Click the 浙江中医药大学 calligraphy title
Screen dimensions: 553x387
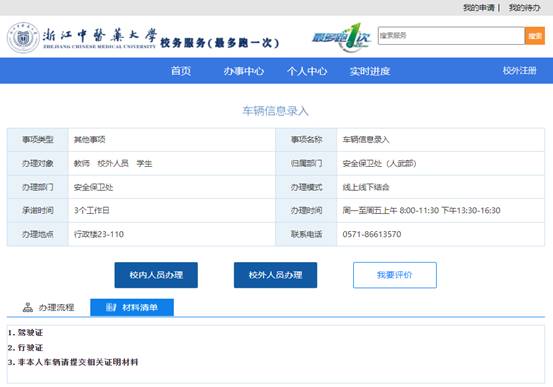click(x=100, y=35)
